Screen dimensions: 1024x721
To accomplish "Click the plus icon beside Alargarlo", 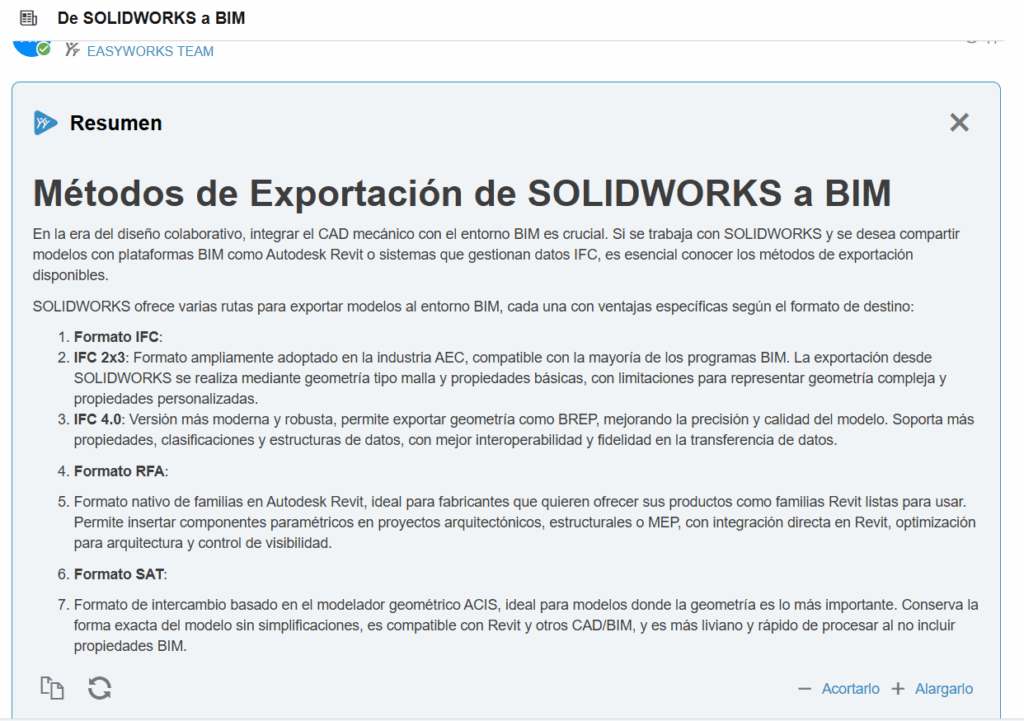I will coord(898,689).
